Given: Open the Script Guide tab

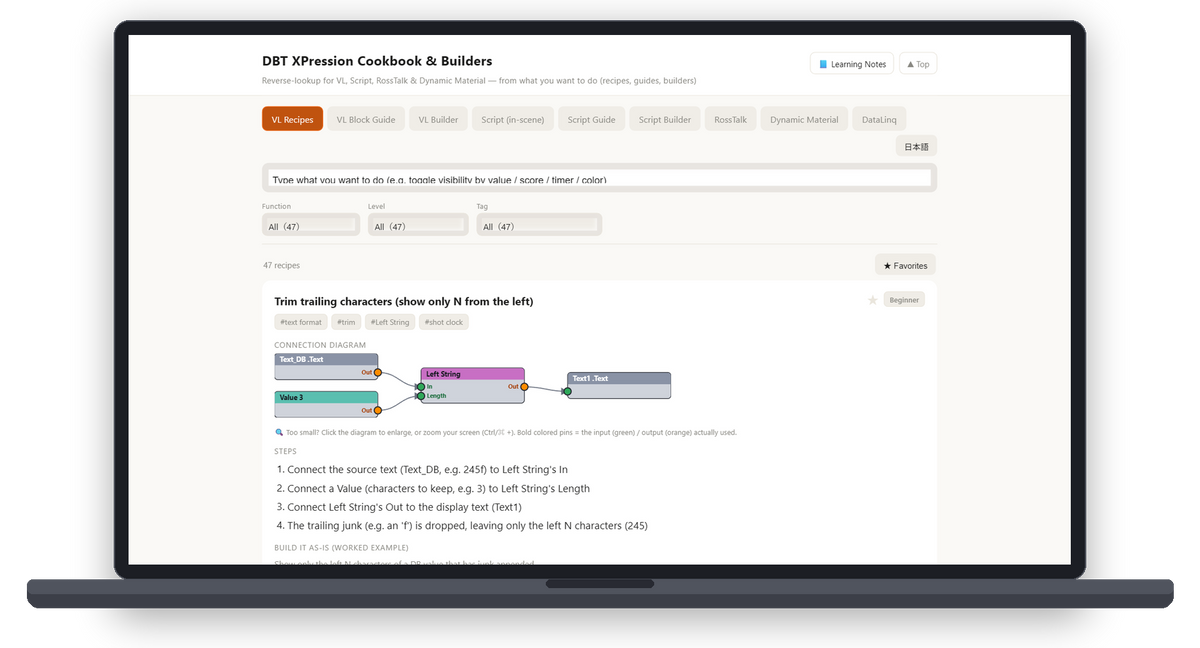Looking at the screenshot, I should click(591, 119).
